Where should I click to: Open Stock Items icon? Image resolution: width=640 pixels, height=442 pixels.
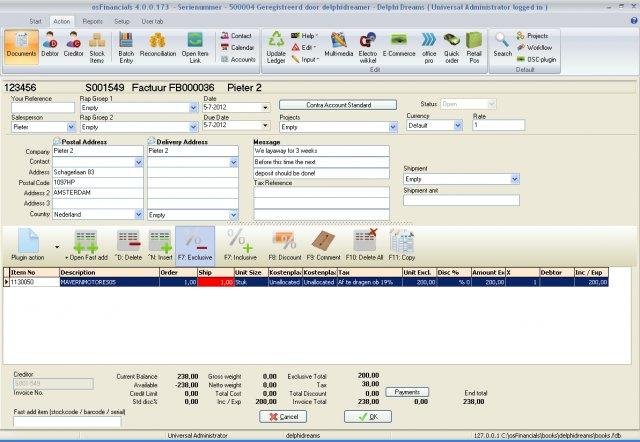click(97, 47)
